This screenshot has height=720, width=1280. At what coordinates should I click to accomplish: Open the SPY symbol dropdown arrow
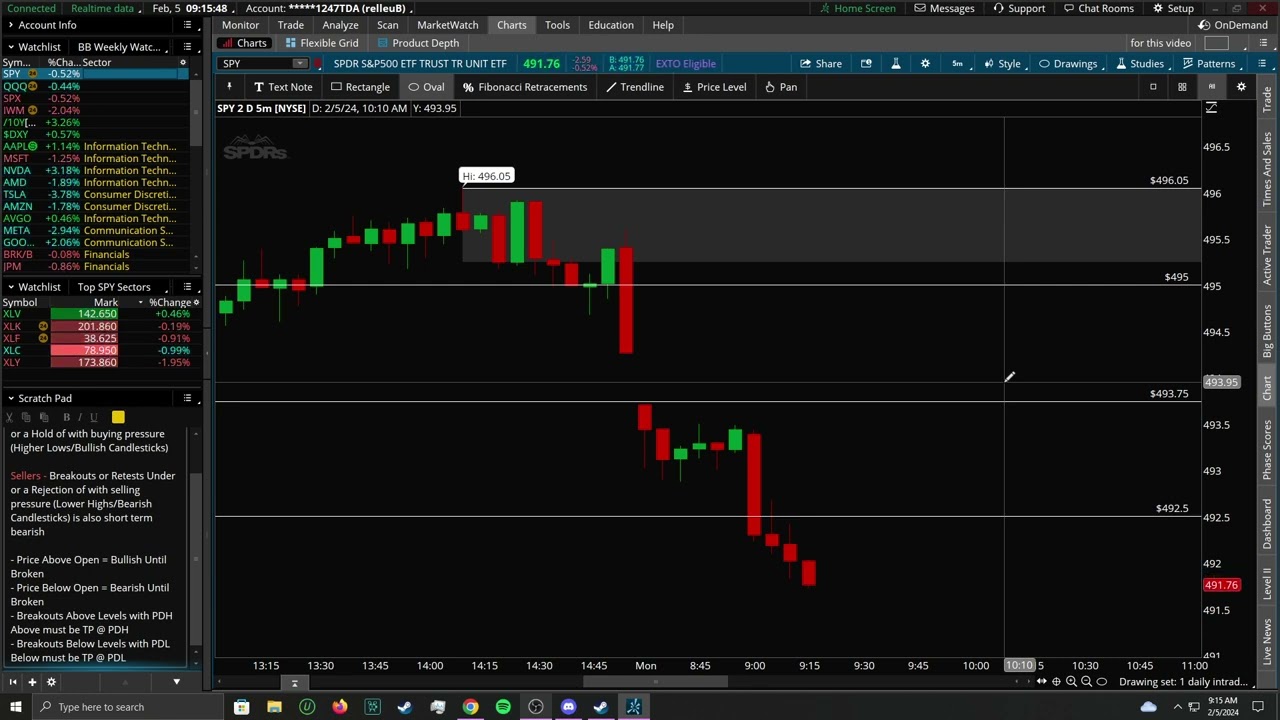299,64
